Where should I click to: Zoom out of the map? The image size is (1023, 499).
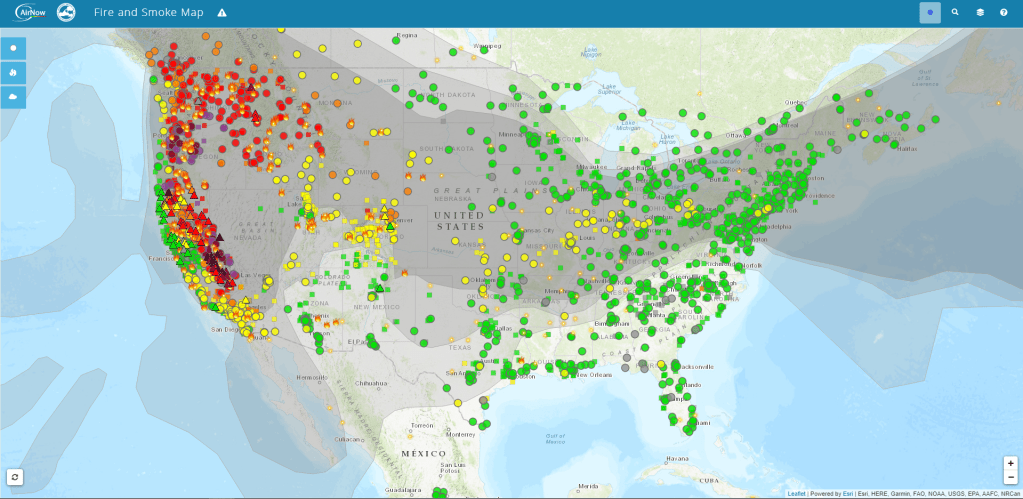(1010, 477)
